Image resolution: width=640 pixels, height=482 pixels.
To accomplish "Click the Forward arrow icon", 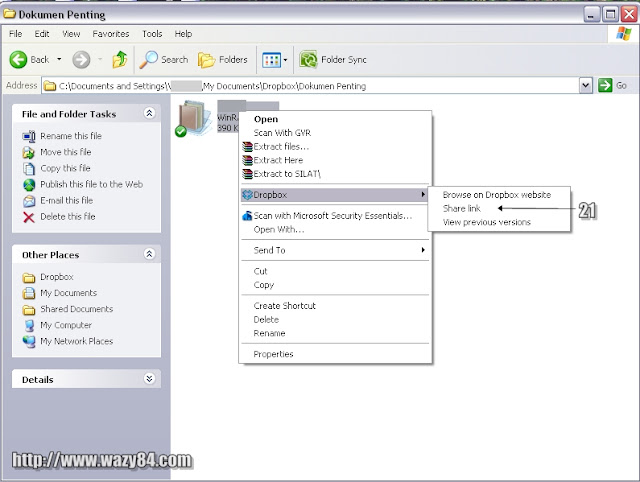I will coord(81,60).
